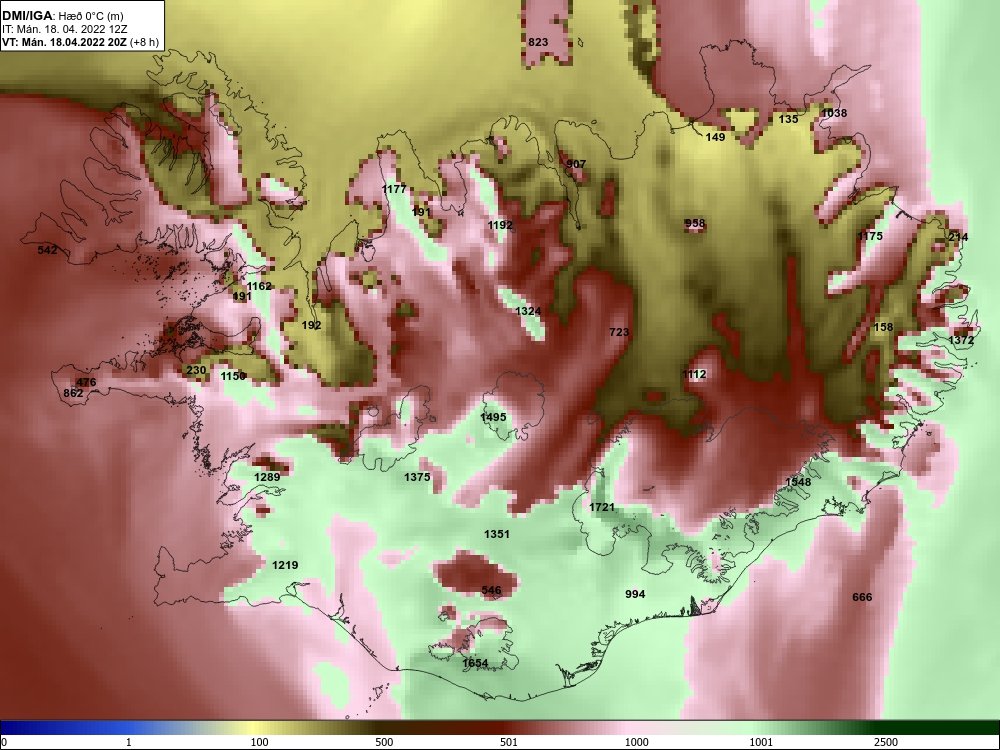Image resolution: width=1000 pixels, height=750 pixels.
Task: Click the 1219 height label
Action: [x=285, y=565]
